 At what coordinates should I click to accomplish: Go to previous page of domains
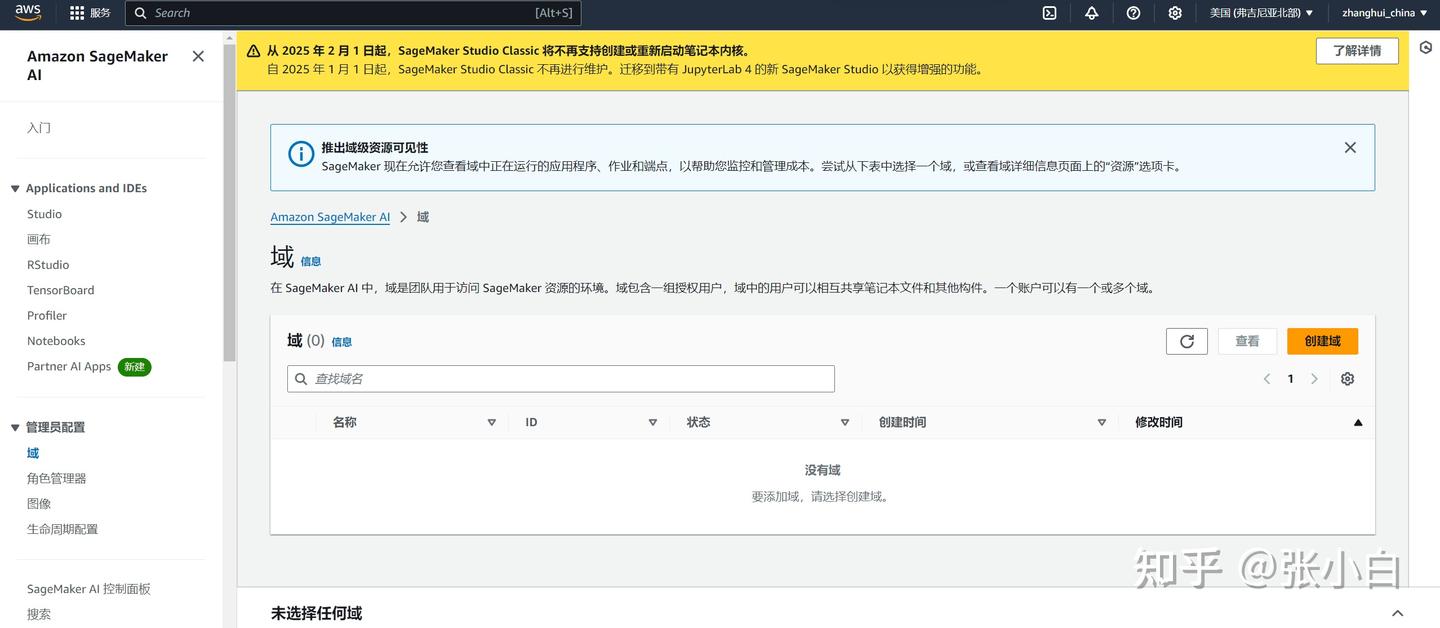pyautogui.click(x=1267, y=379)
